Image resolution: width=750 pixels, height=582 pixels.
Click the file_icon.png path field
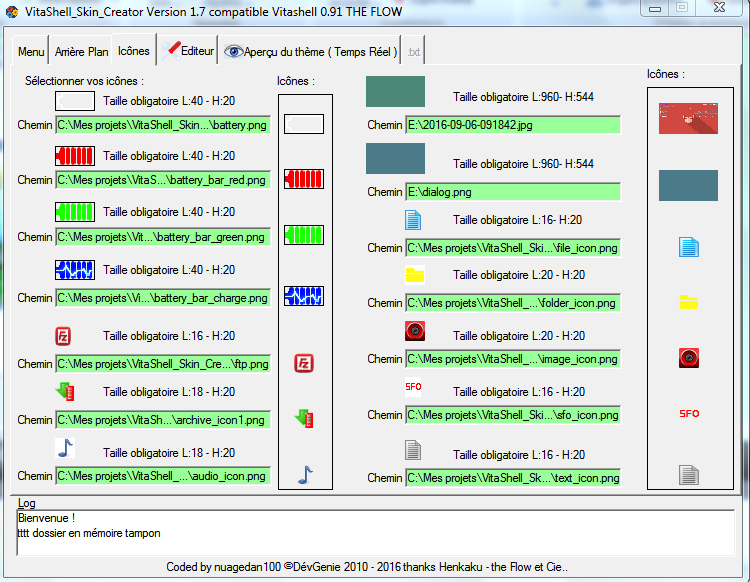(513, 248)
